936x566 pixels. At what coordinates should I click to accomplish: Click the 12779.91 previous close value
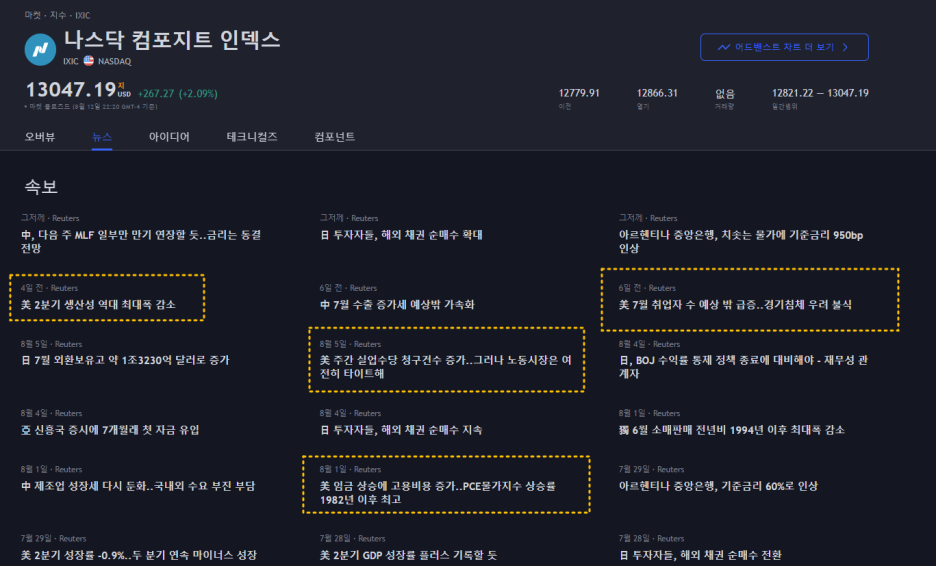coord(579,93)
